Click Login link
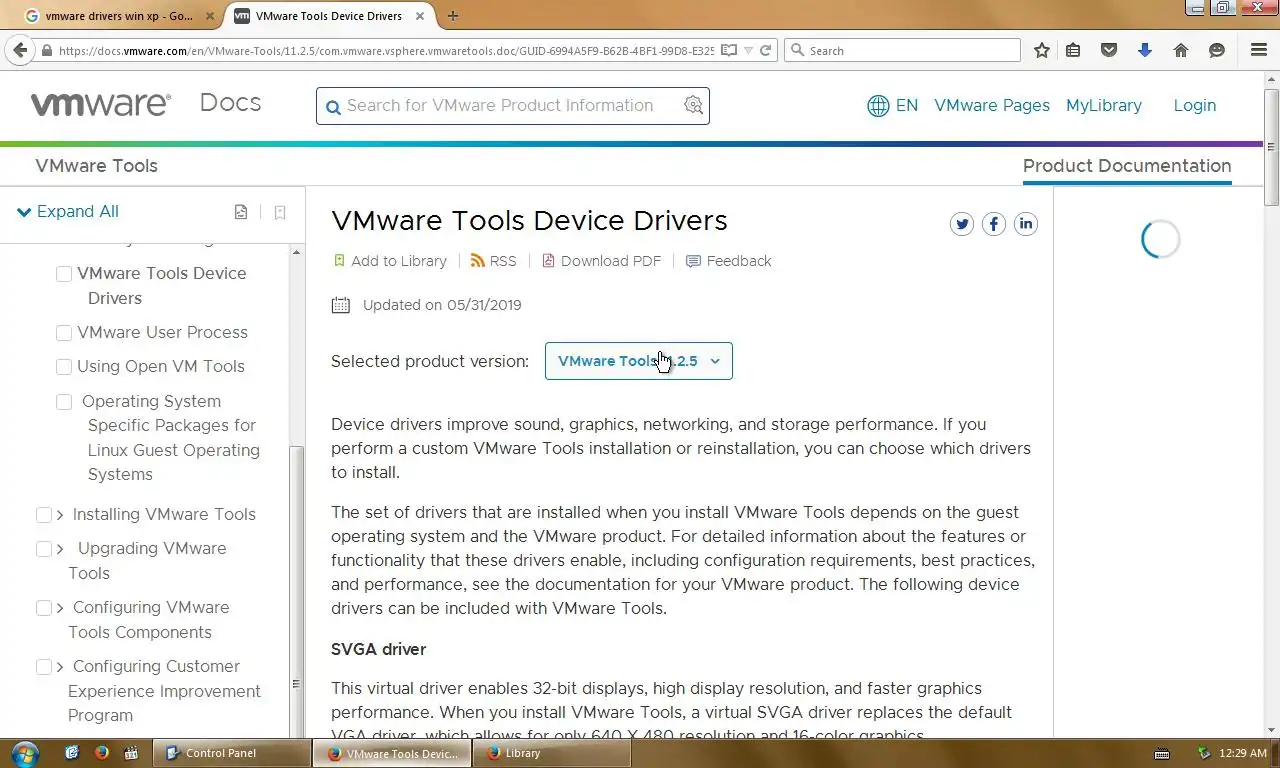This screenshot has height=768, width=1280. click(1195, 105)
